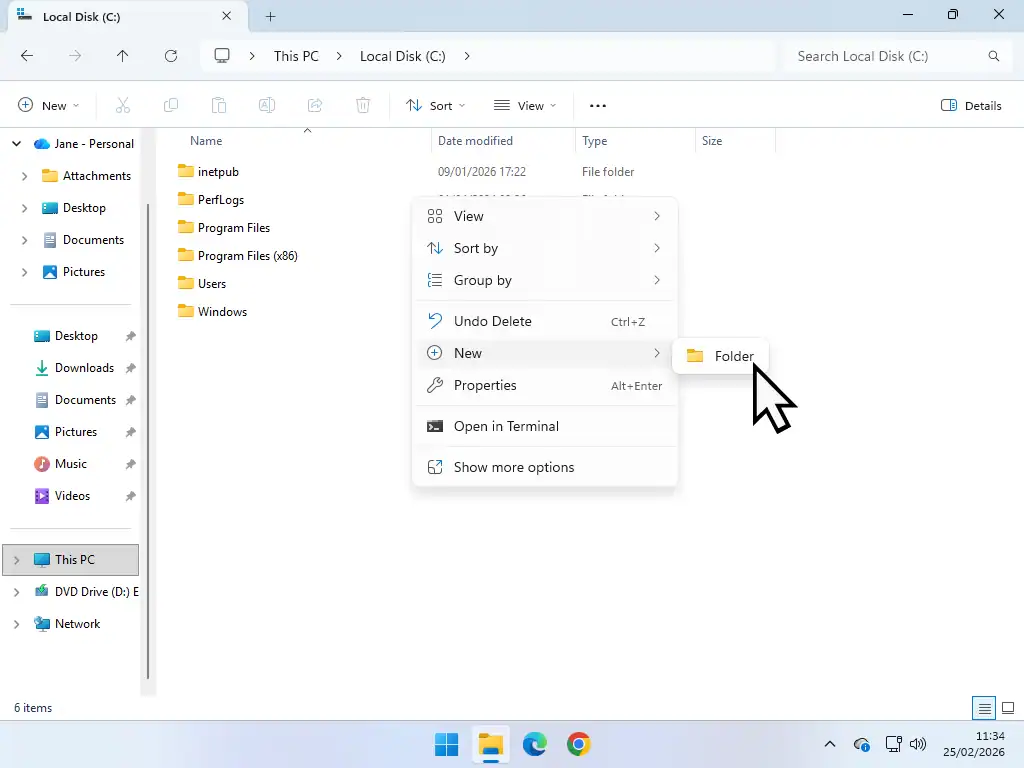This screenshot has width=1024, height=768.
Task: Open the See more ellipsis menu
Action: click(598, 105)
